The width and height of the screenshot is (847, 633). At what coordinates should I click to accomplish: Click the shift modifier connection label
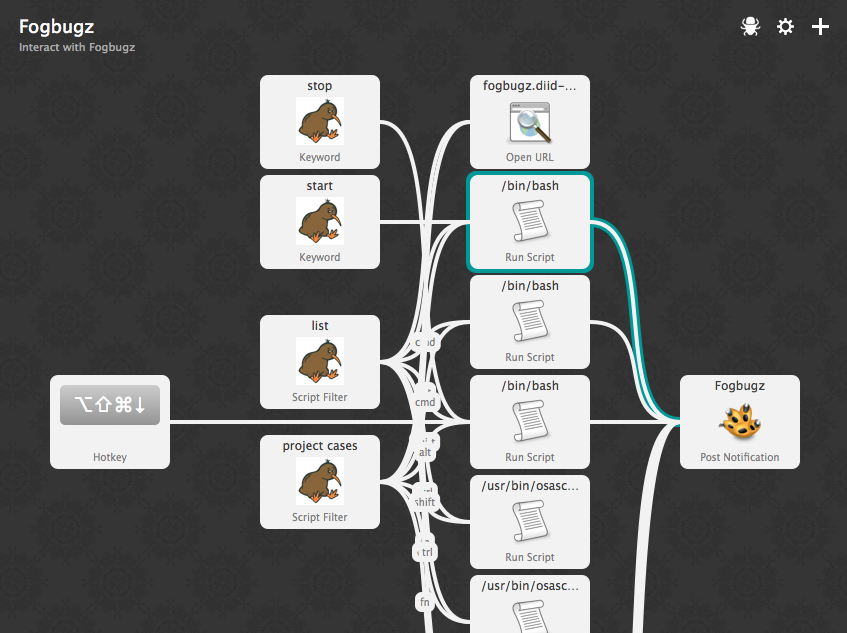pos(425,502)
